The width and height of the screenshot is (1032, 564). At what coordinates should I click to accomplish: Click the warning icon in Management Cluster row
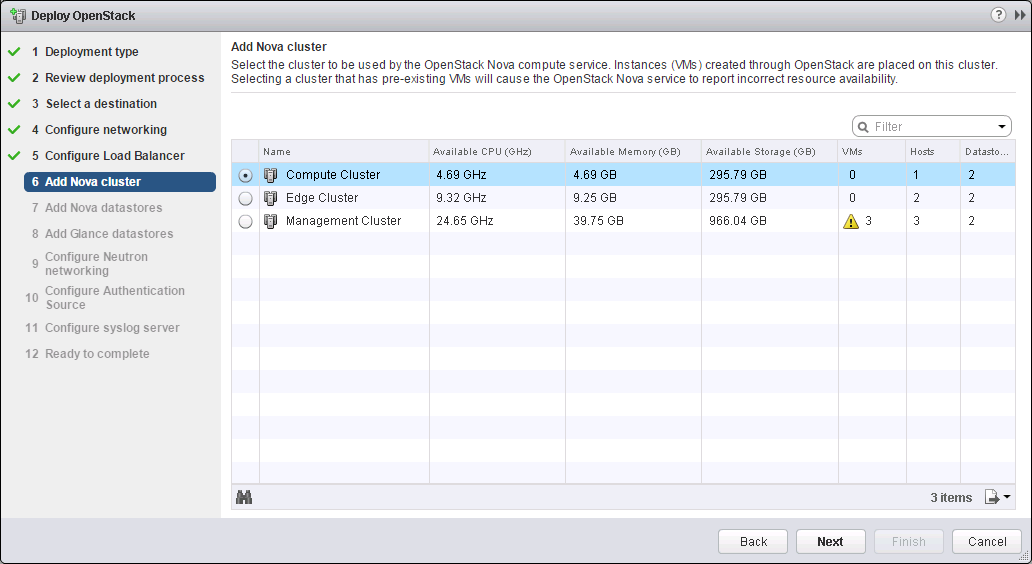[x=851, y=221]
